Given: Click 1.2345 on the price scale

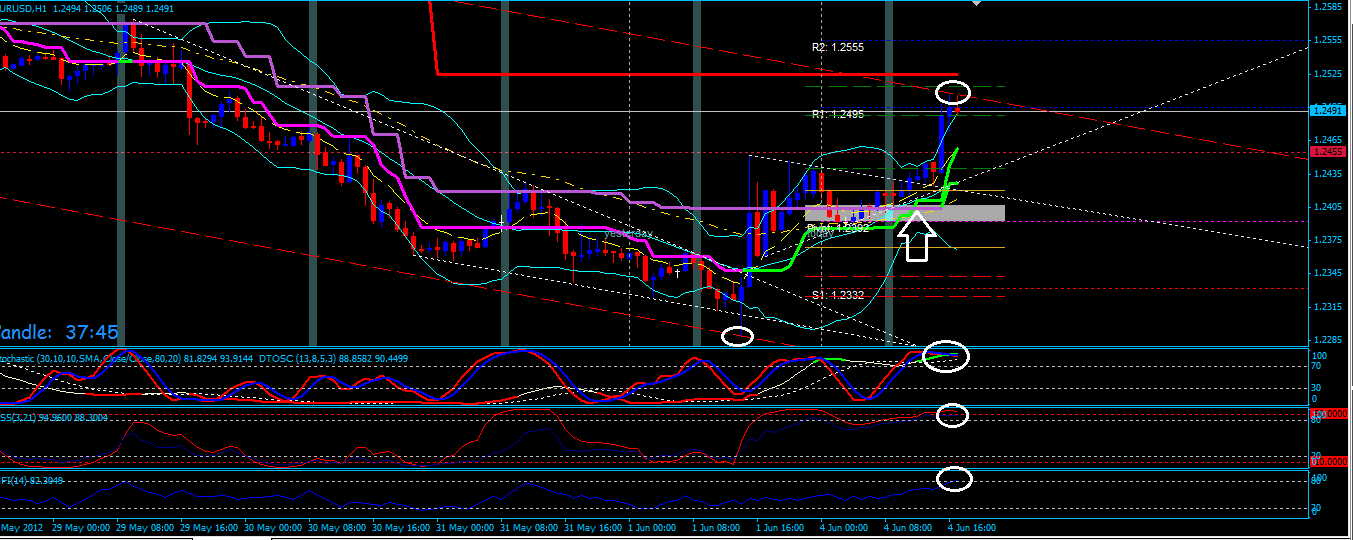Looking at the screenshot, I should [1327, 273].
